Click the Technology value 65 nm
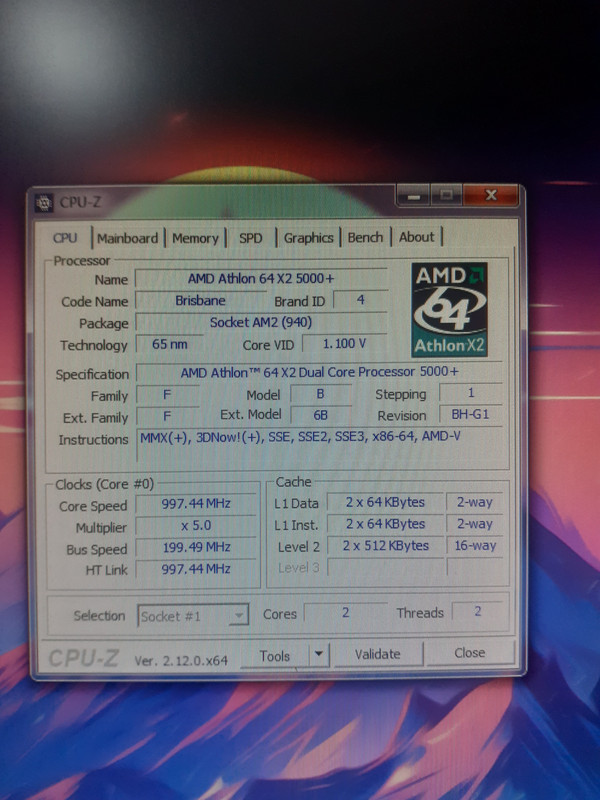Image resolution: width=600 pixels, height=800 pixels. [169, 344]
